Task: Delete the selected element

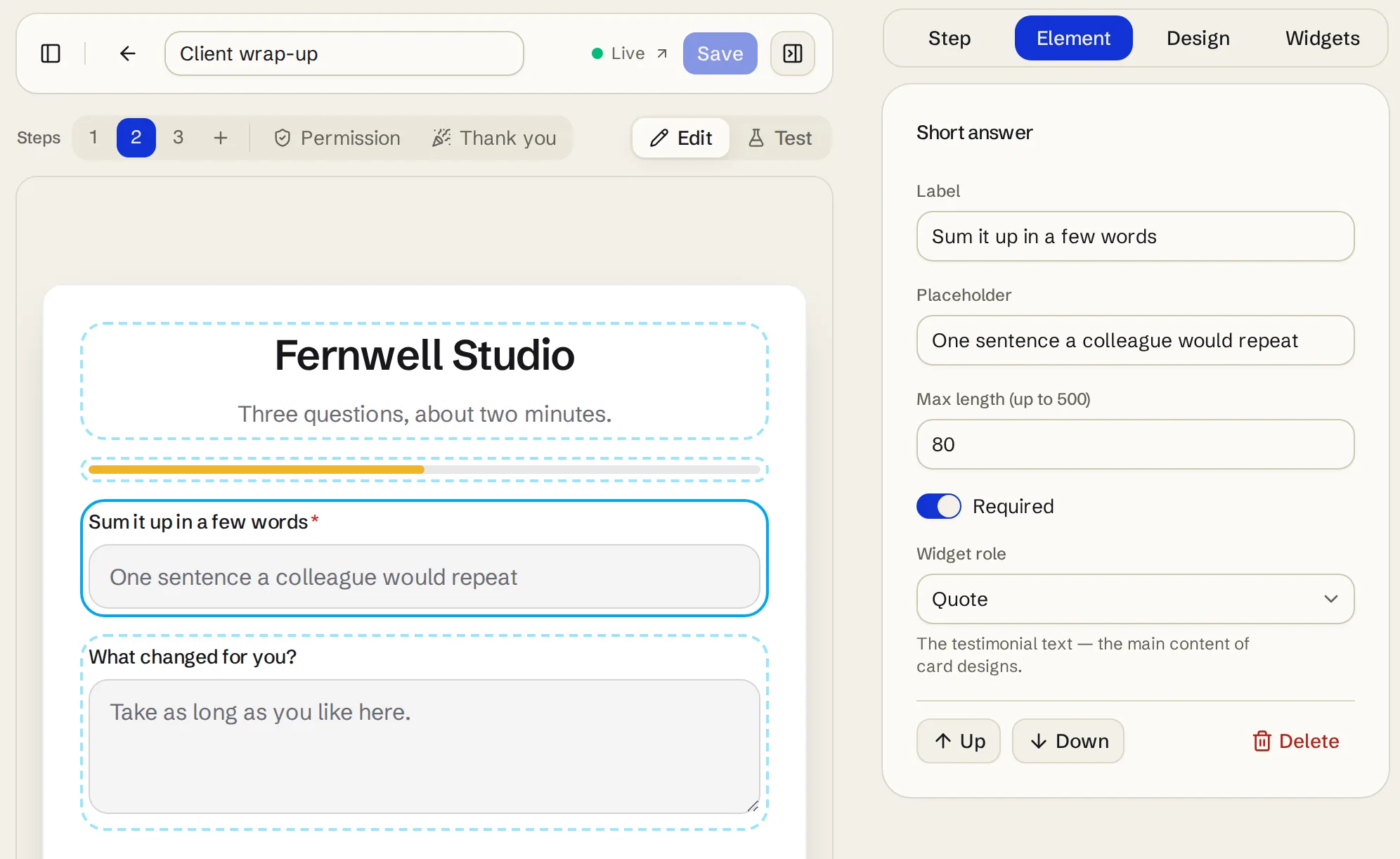Action: (x=1296, y=741)
